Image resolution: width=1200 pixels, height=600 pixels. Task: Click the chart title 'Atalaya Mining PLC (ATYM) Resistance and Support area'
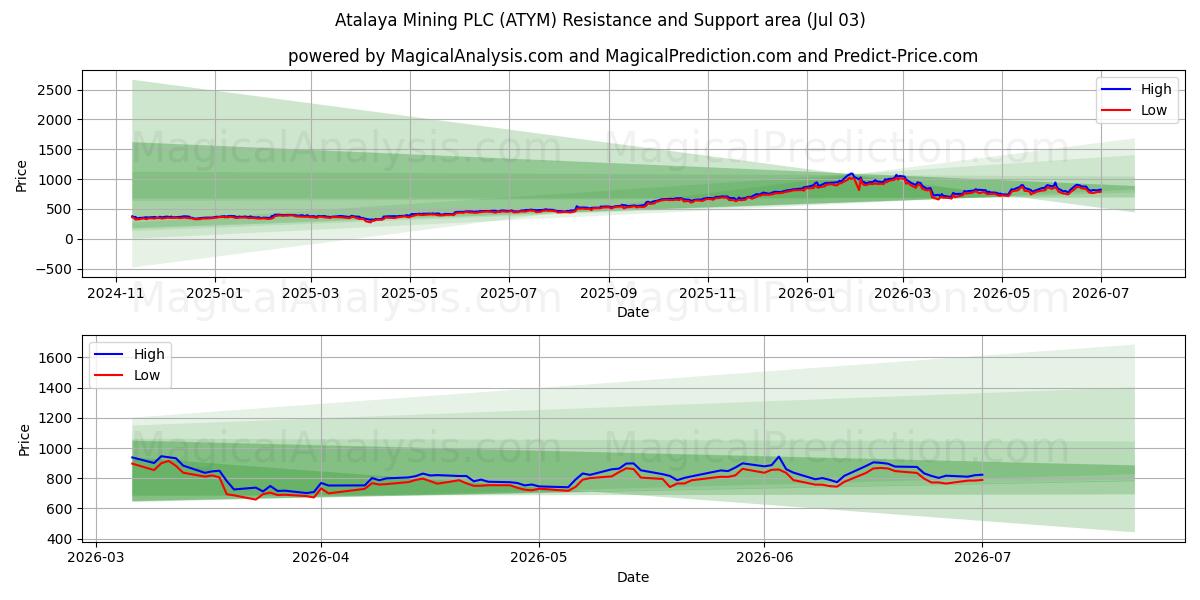(602, 20)
